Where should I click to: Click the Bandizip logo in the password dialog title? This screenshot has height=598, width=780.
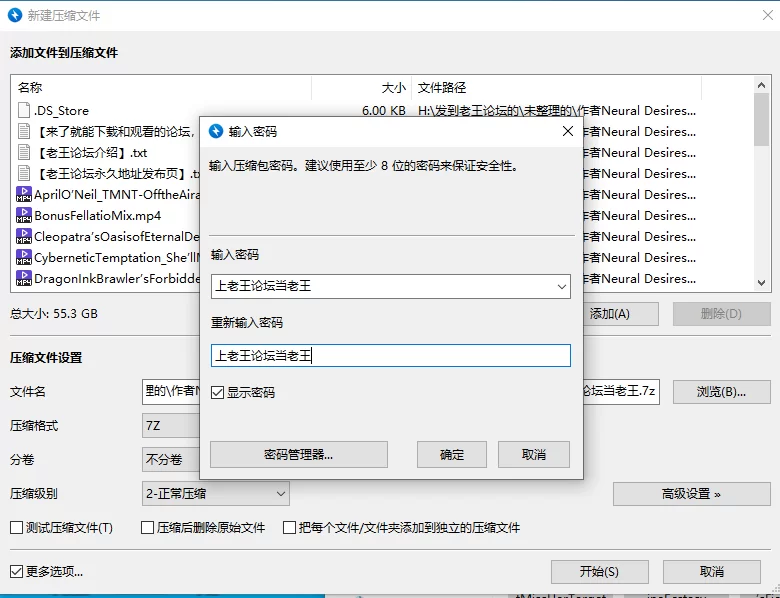[216, 131]
